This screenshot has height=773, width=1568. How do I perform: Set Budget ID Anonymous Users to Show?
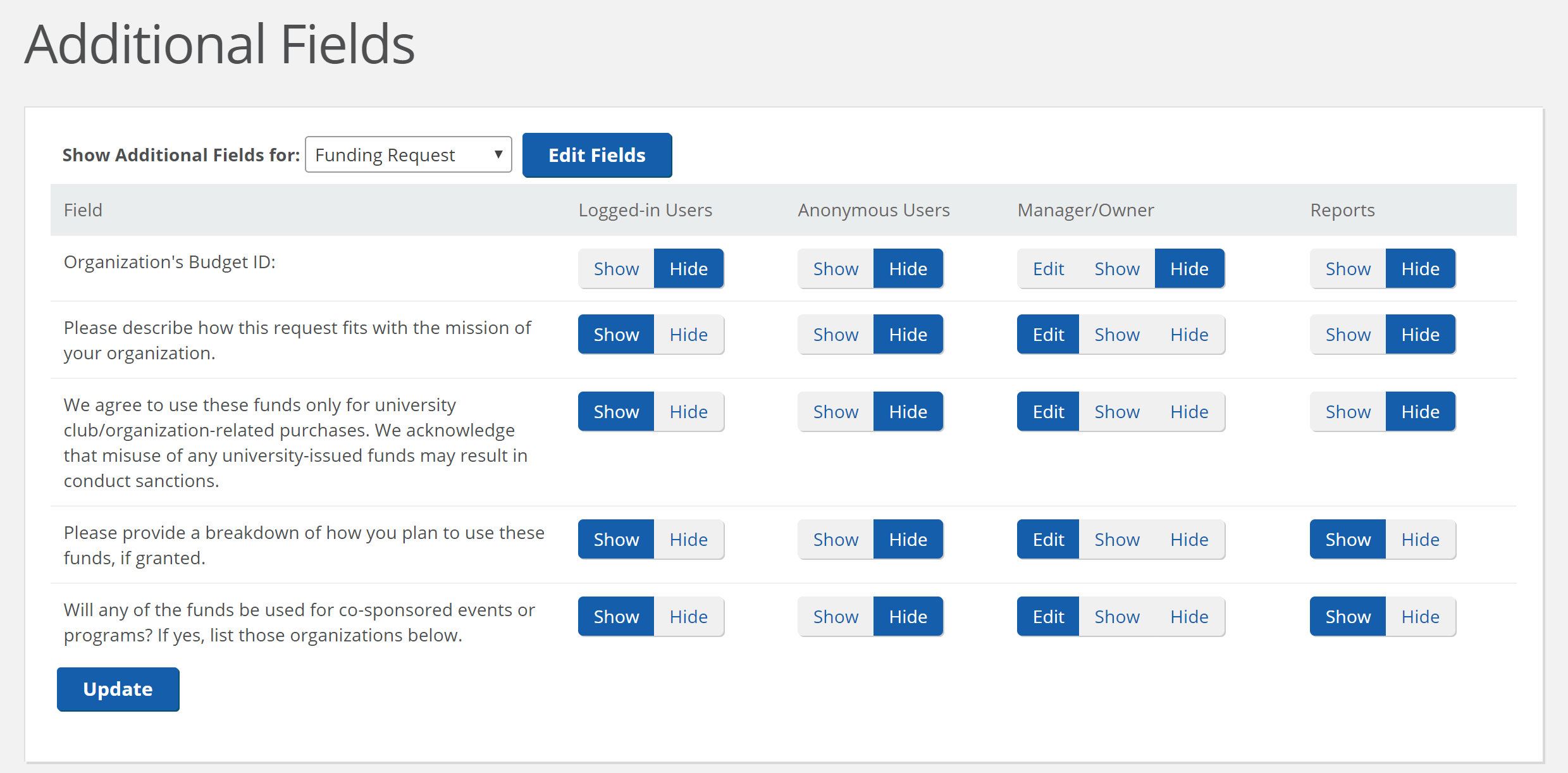pos(836,269)
